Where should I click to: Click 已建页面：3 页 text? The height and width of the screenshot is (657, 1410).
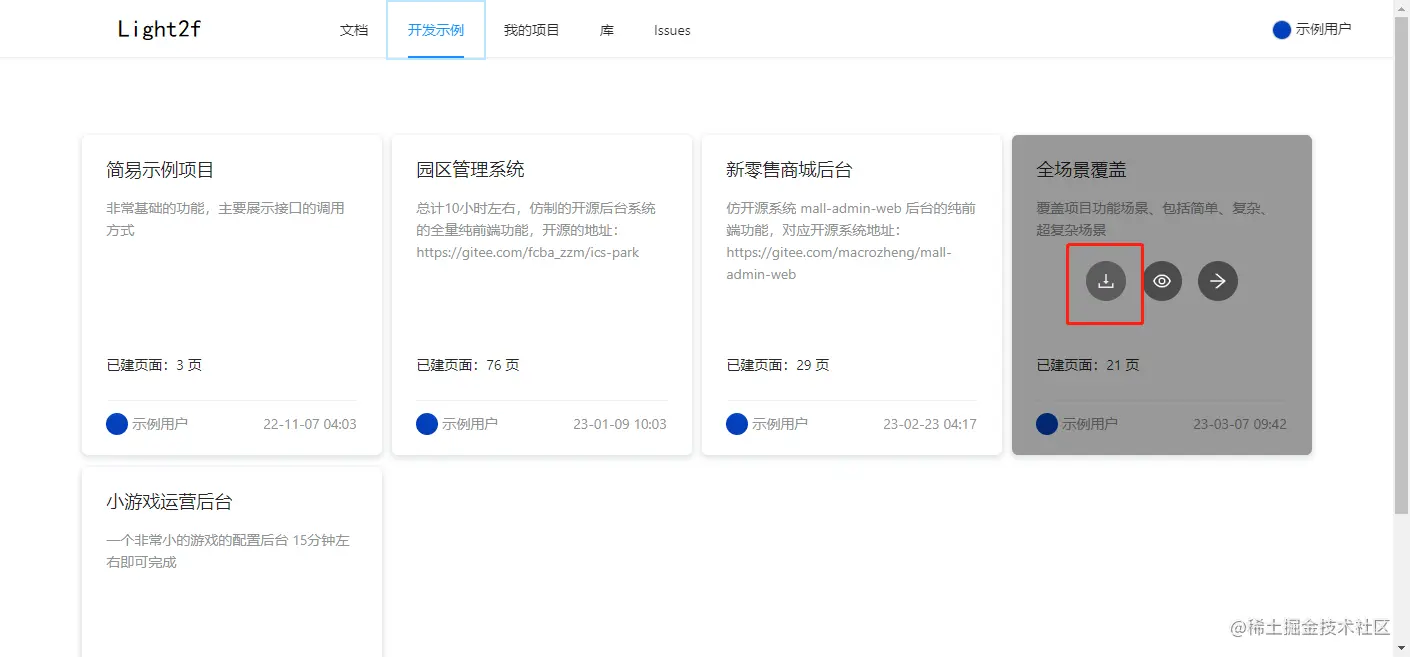click(x=154, y=365)
